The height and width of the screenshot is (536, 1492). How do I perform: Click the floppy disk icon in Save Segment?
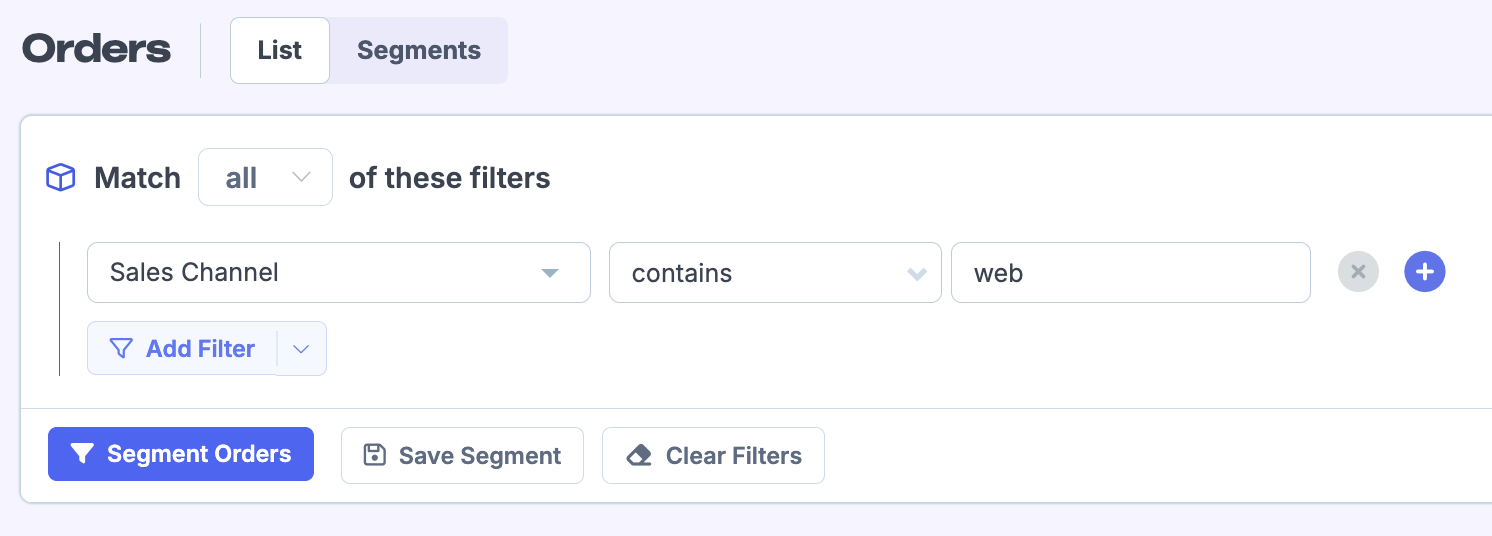click(375, 456)
